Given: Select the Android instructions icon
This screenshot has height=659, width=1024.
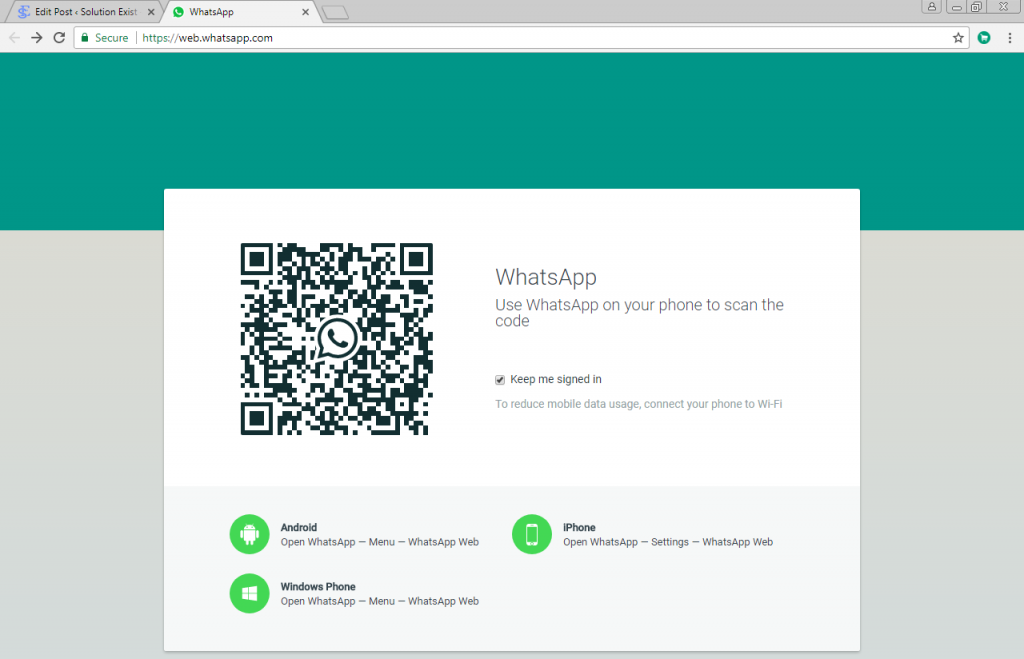Looking at the screenshot, I should tap(249, 534).
